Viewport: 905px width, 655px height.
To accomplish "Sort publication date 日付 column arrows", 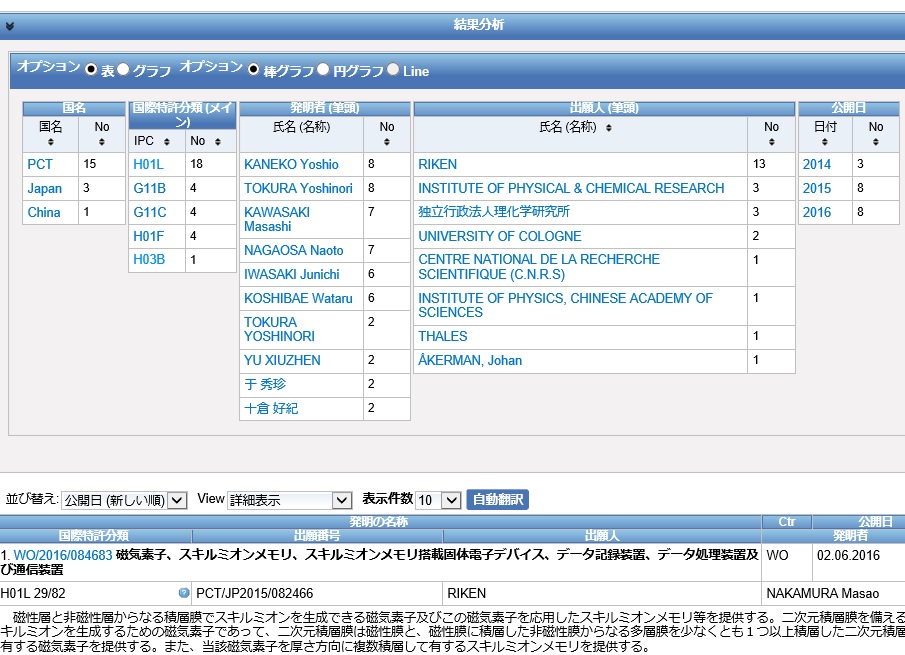I will tap(825, 142).
